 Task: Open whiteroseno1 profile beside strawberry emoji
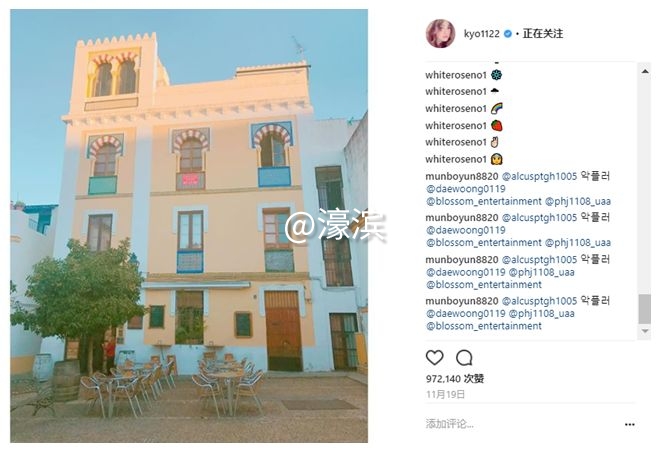click(x=455, y=126)
